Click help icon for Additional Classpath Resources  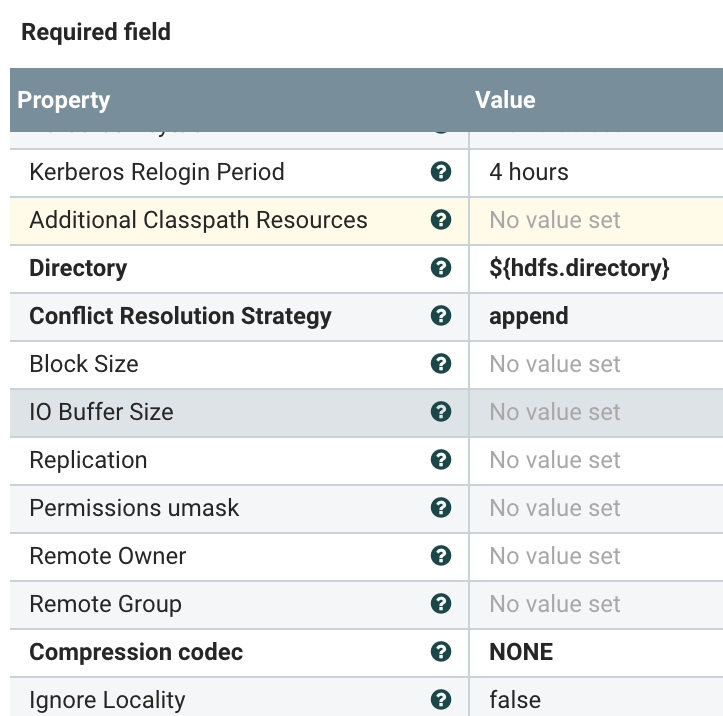[x=440, y=220]
